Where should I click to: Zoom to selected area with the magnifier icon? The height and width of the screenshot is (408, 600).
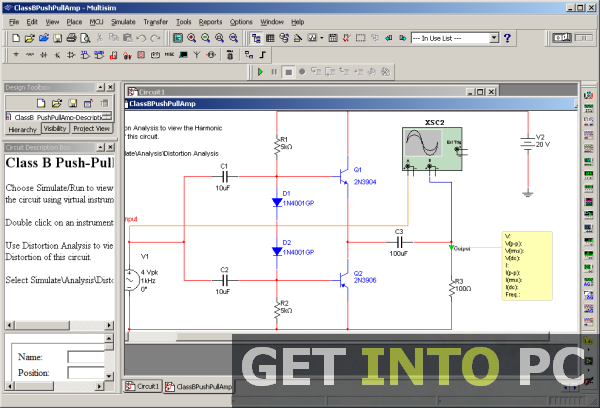219,38
